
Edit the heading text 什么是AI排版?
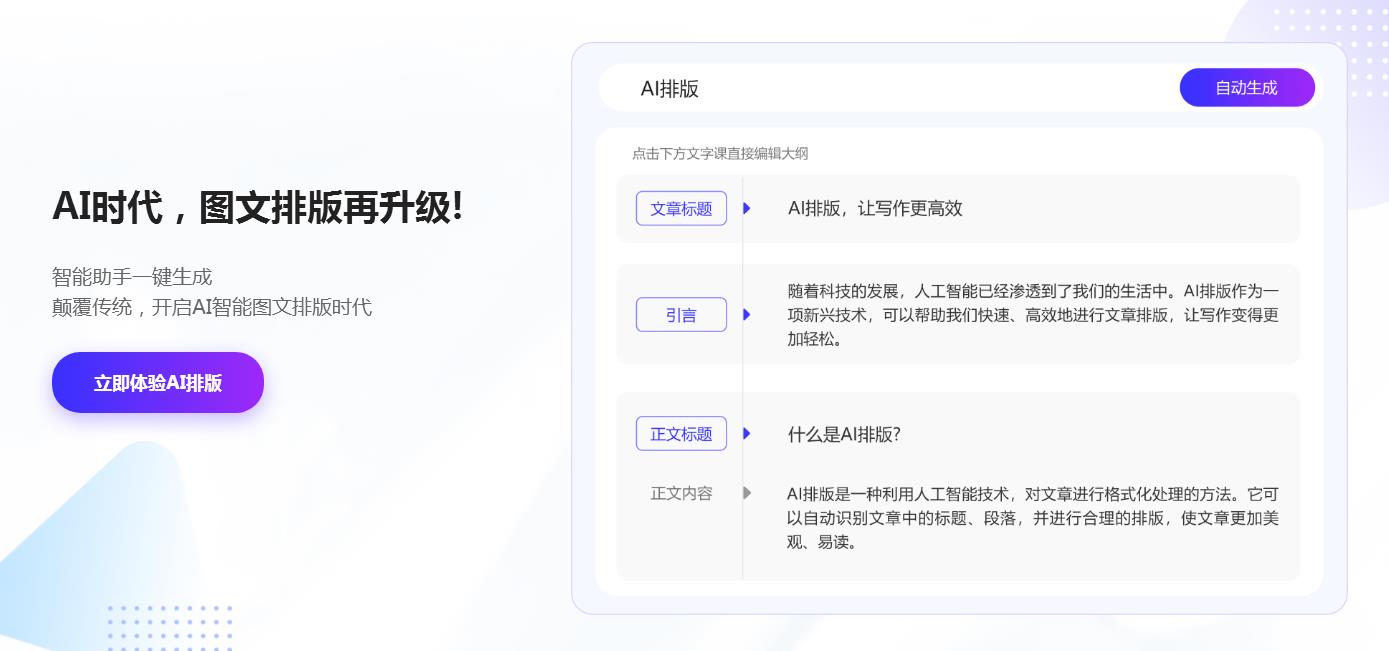click(844, 434)
